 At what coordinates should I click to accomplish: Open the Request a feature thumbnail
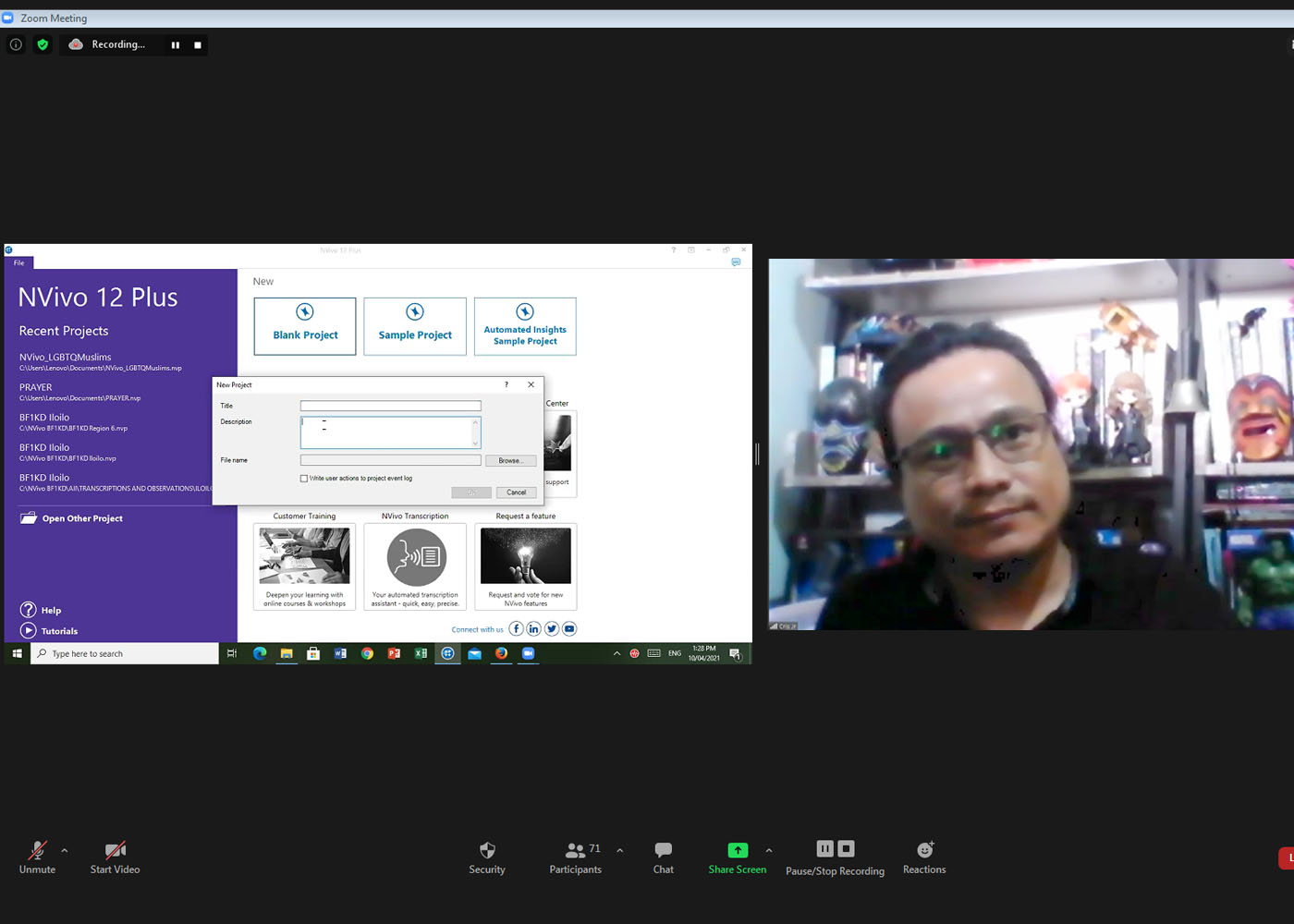click(x=525, y=566)
